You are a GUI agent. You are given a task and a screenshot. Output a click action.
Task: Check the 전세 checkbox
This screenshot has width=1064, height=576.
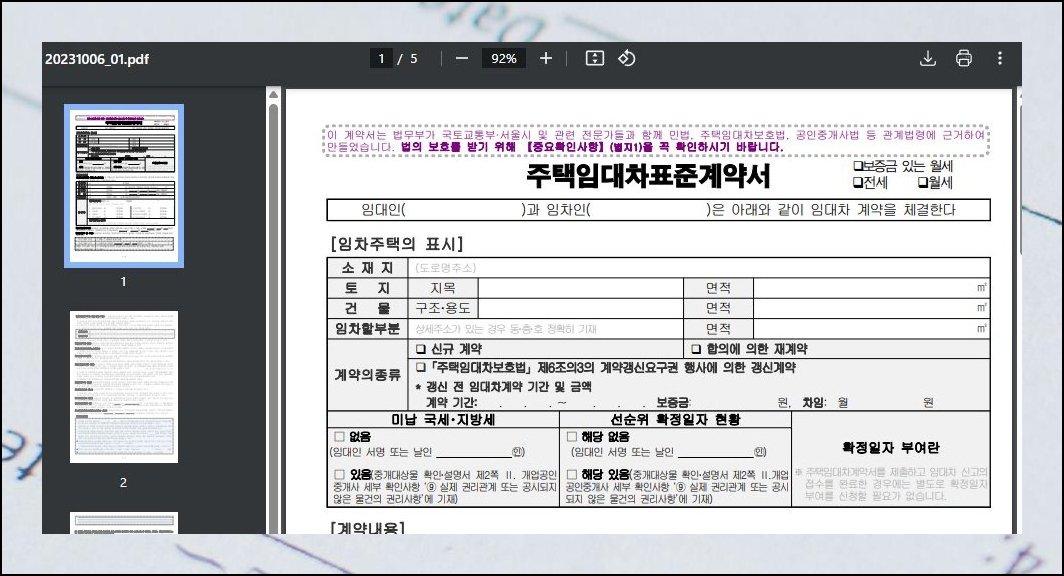(x=858, y=183)
